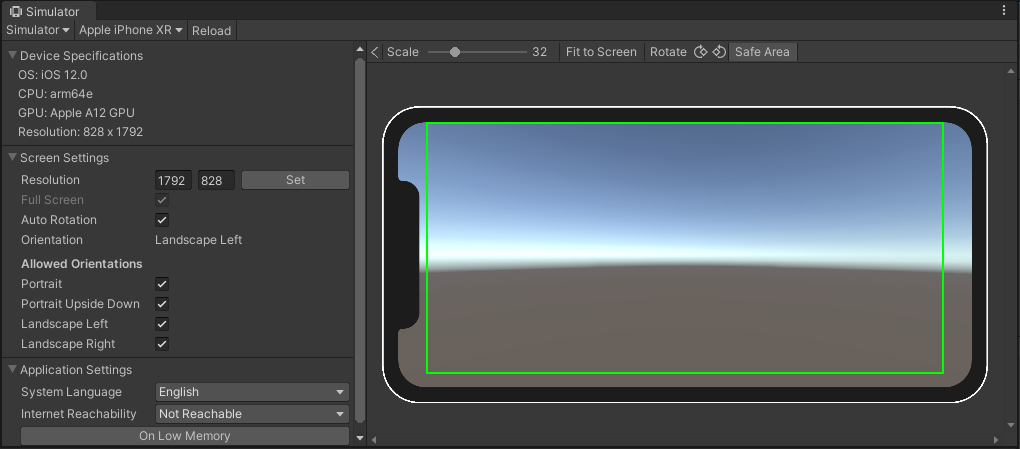1020x449 pixels.
Task: Click the Scale slider handle
Action: (x=455, y=52)
